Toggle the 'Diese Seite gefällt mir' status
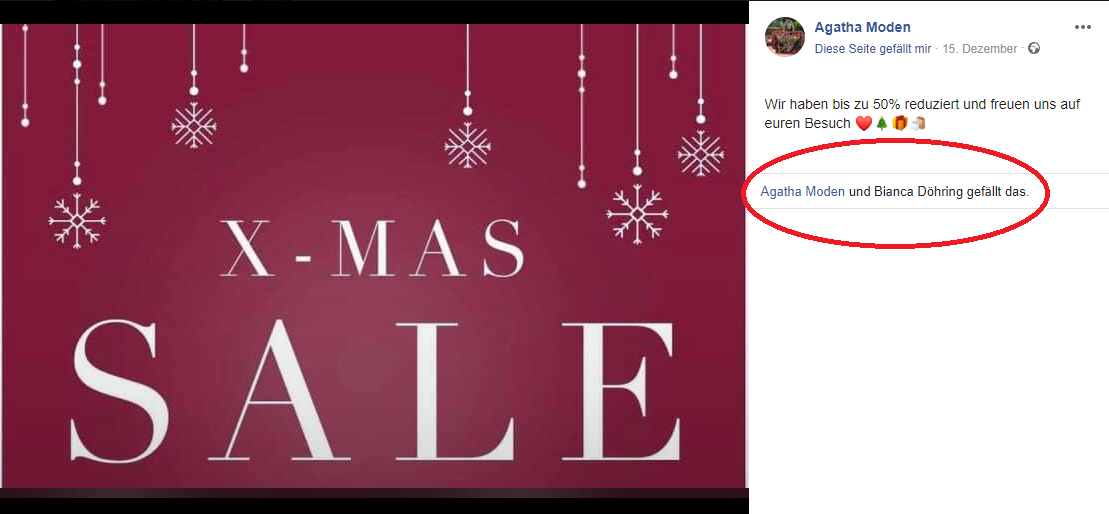The height and width of the screenshot is (514, 1109). [873, 49]
